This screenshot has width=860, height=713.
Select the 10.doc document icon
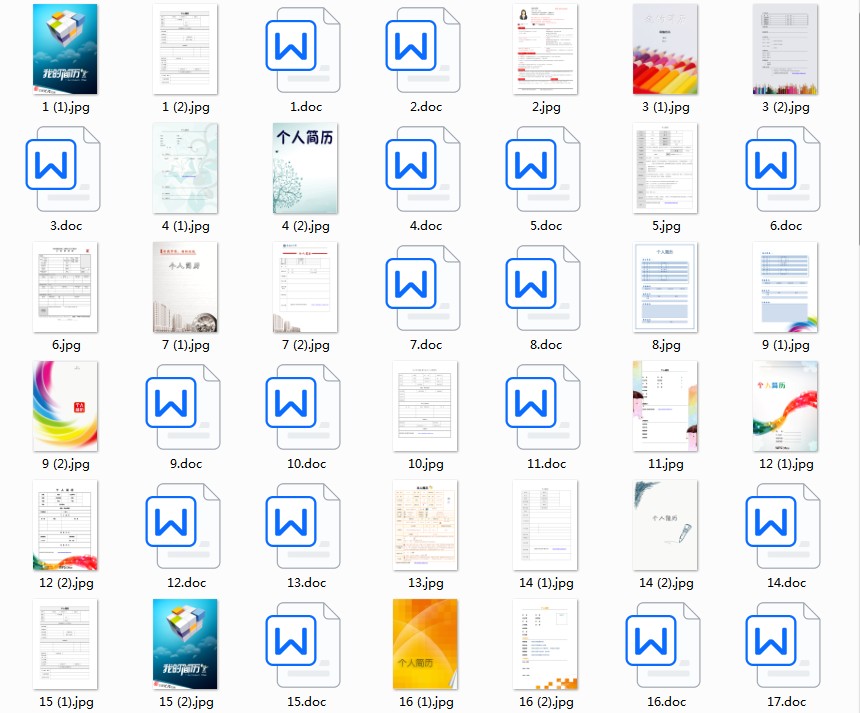(x=303, y=406)
